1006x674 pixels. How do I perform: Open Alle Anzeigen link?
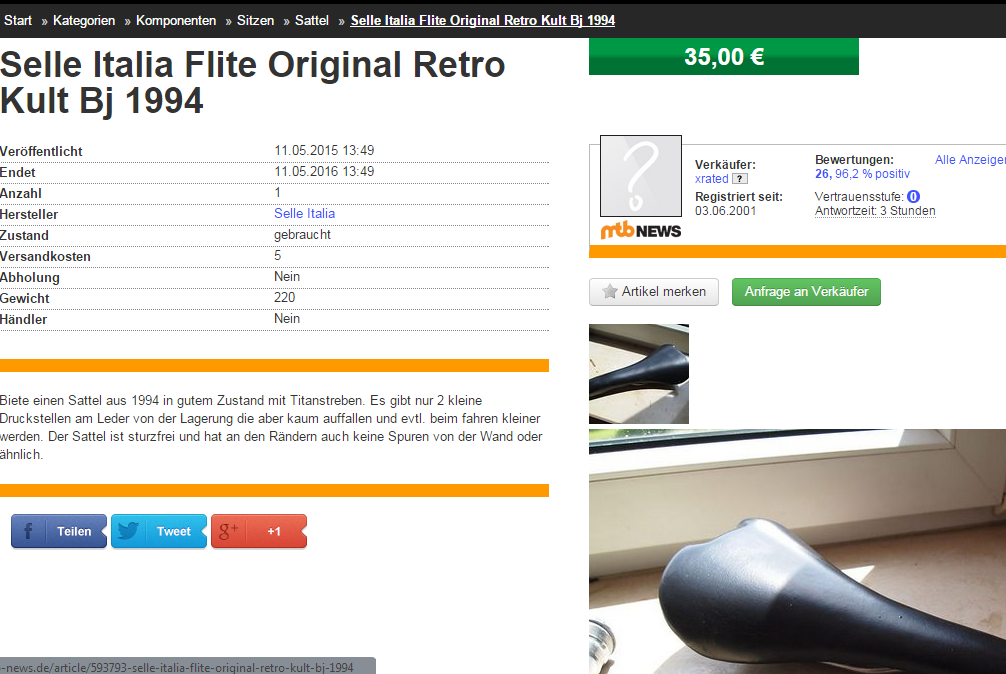(x=970, y=160)
